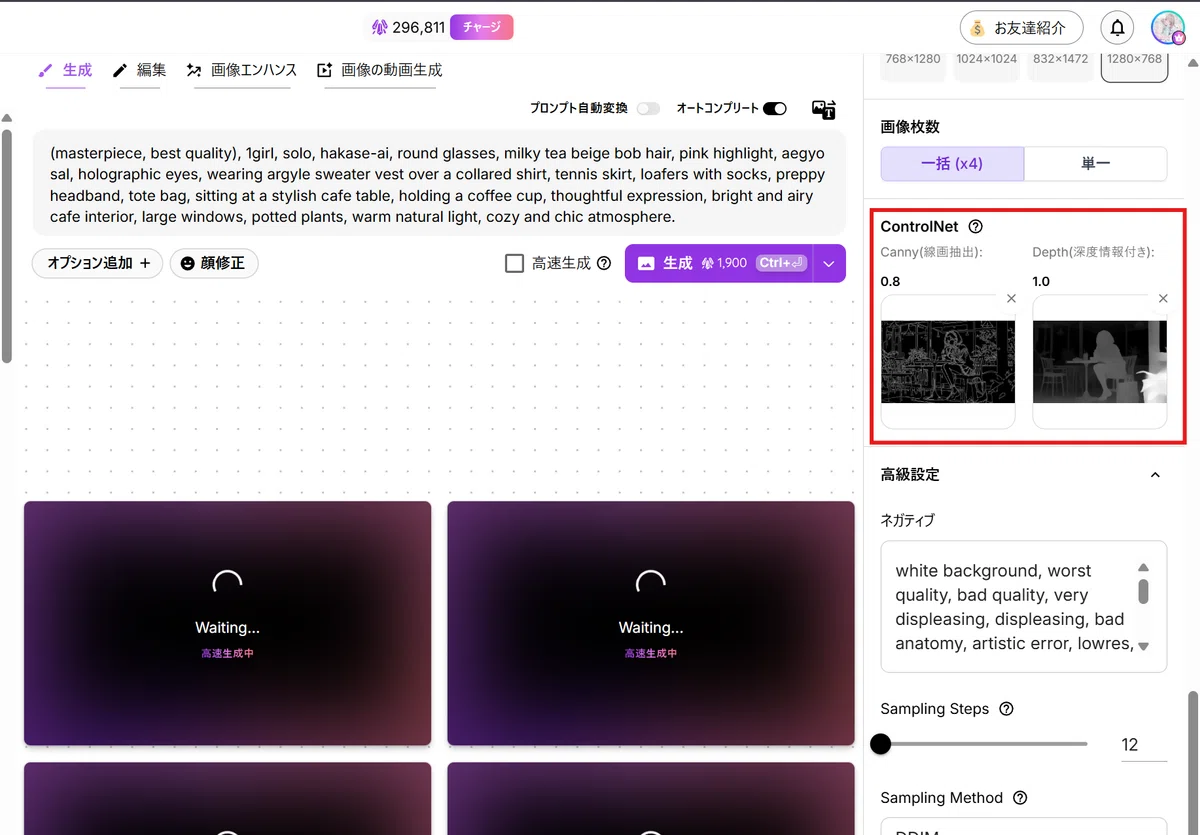This screenshot has height=835, width=1200.
Task: Click into the ネガティブ prompt text box
Action: coord(1024,606)
